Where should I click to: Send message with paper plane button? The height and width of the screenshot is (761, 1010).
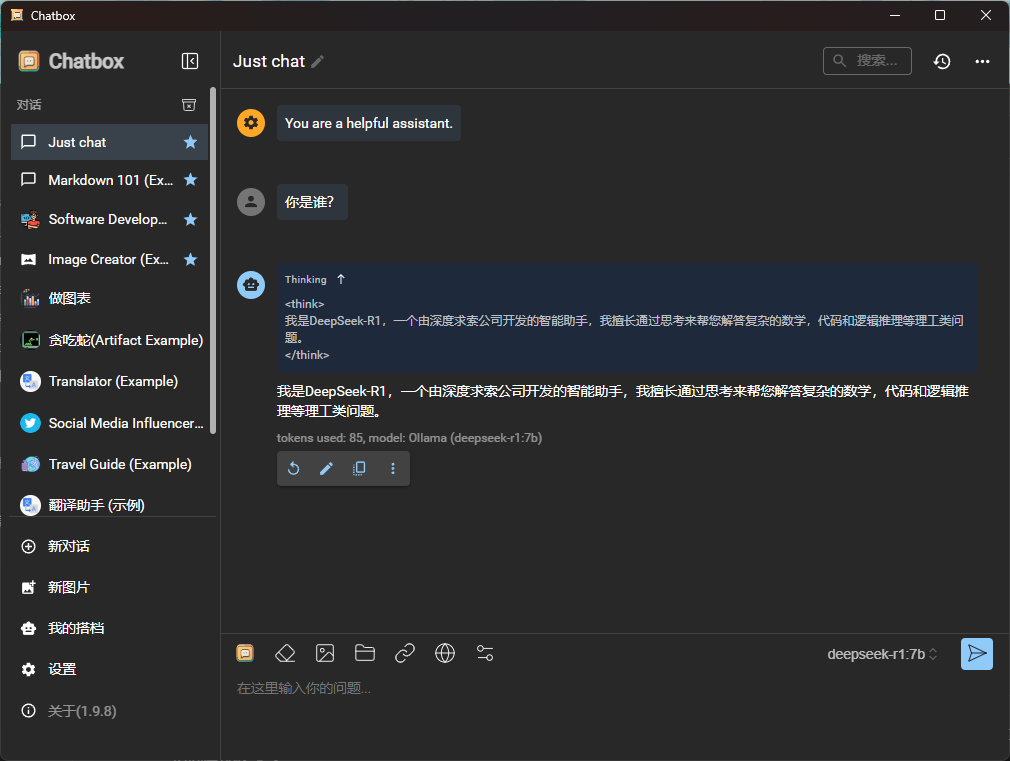pyautogui.click(x=977, y=654)
